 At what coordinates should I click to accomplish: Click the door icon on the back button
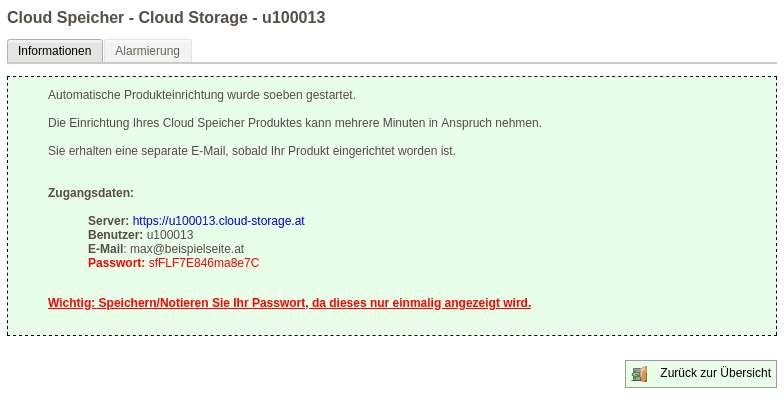coord(639,373)
